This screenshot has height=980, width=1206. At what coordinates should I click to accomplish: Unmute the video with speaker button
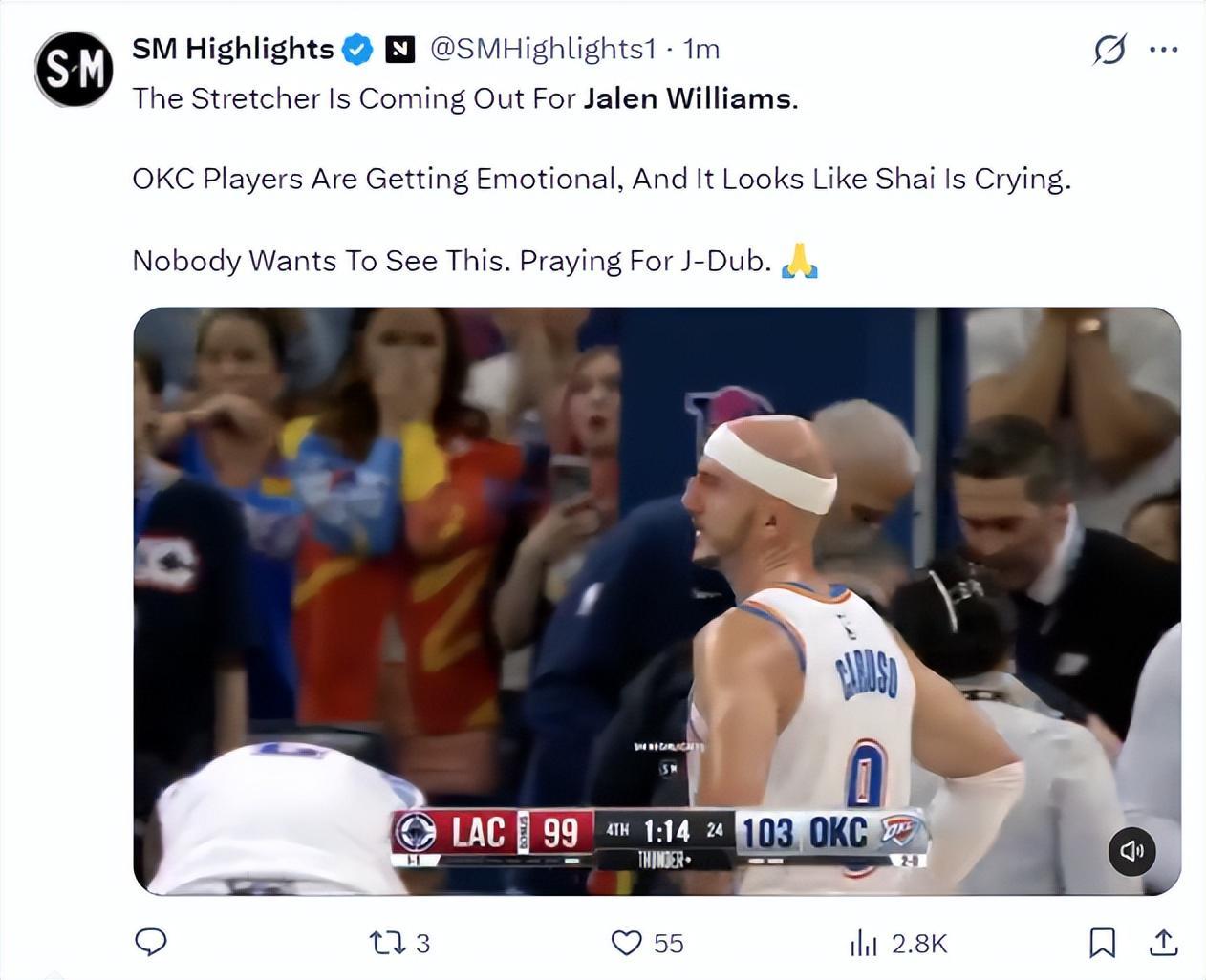coord(1131,850)
